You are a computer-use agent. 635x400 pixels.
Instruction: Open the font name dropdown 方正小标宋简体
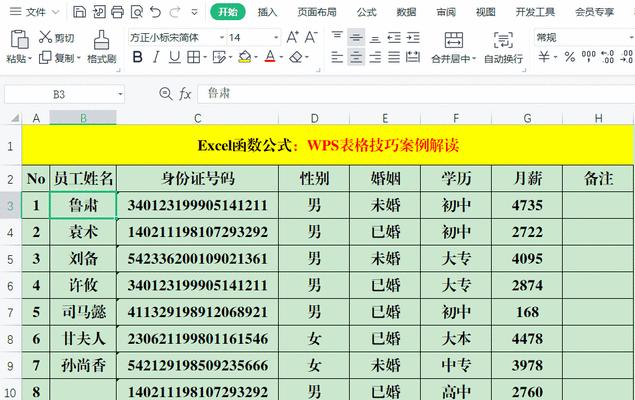(222, 38)
